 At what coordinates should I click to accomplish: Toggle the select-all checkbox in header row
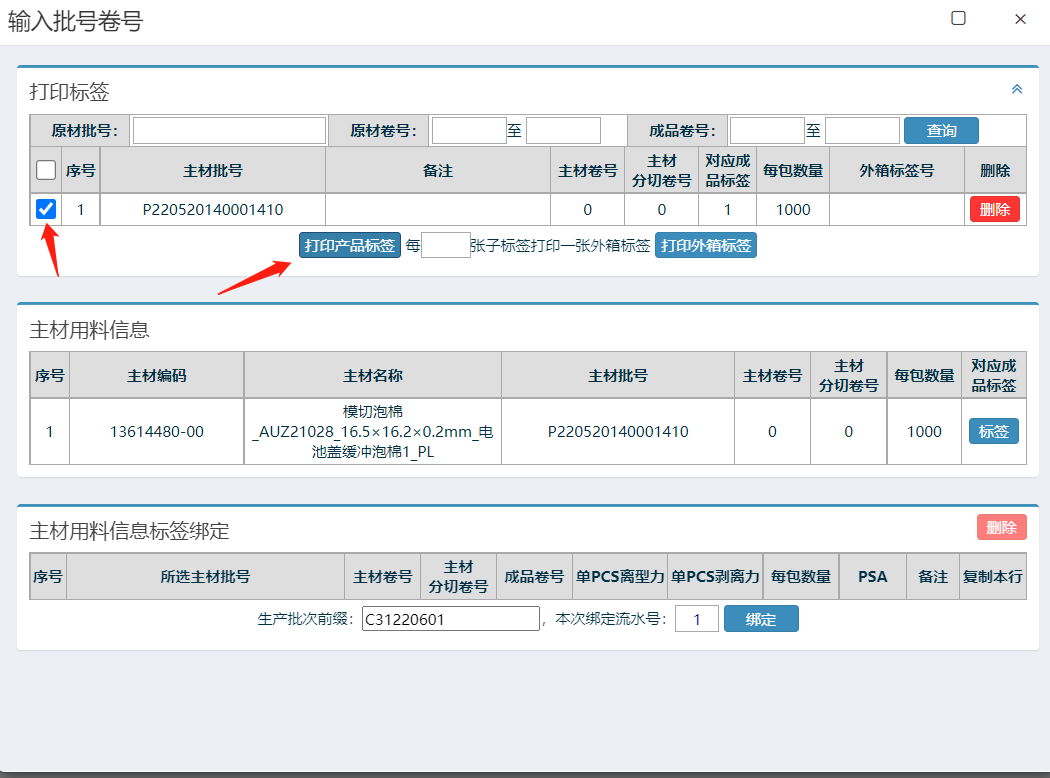point(46,171)
